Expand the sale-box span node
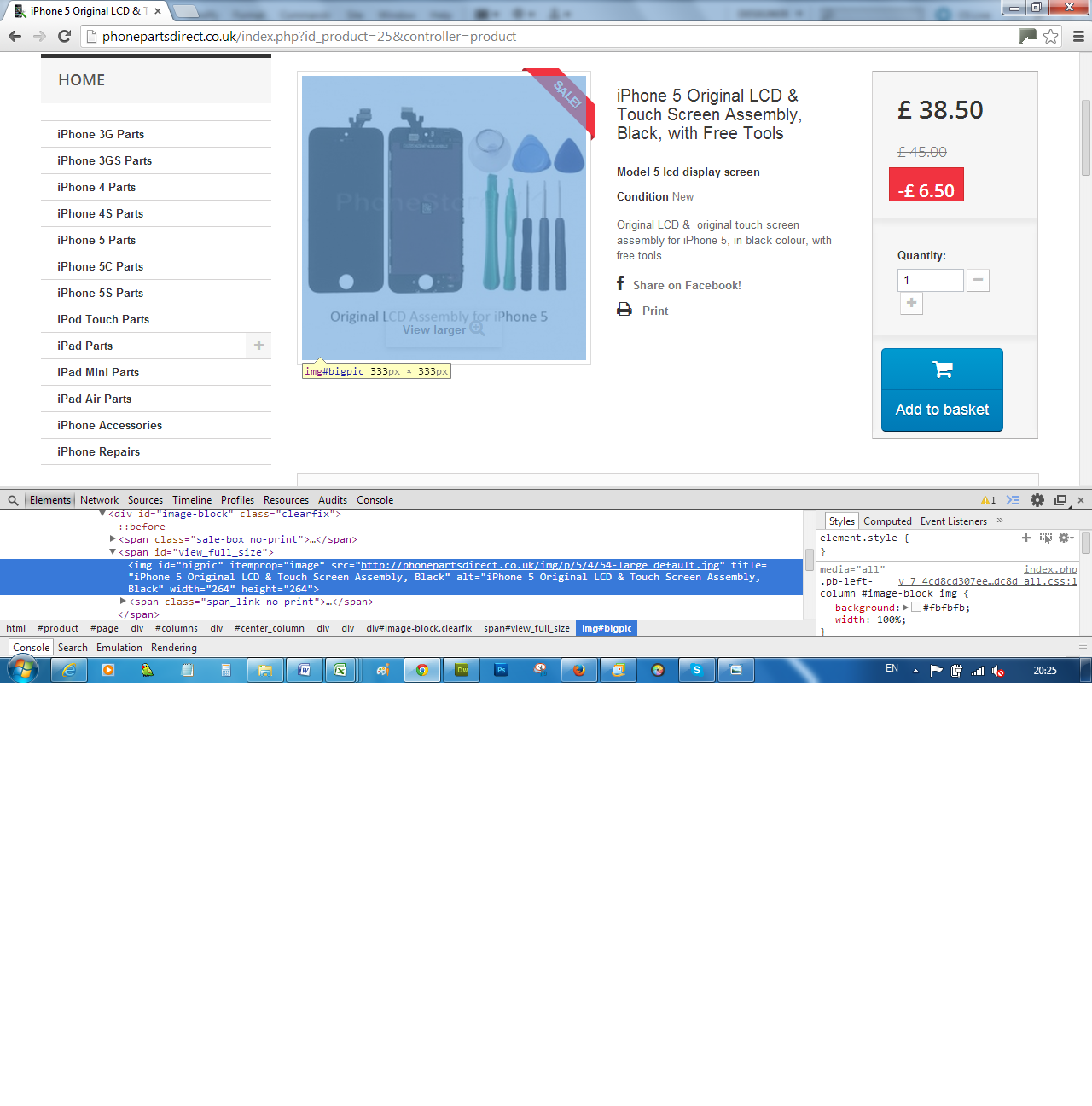Screen dimensions: 1092x1106 pos(113,539)
